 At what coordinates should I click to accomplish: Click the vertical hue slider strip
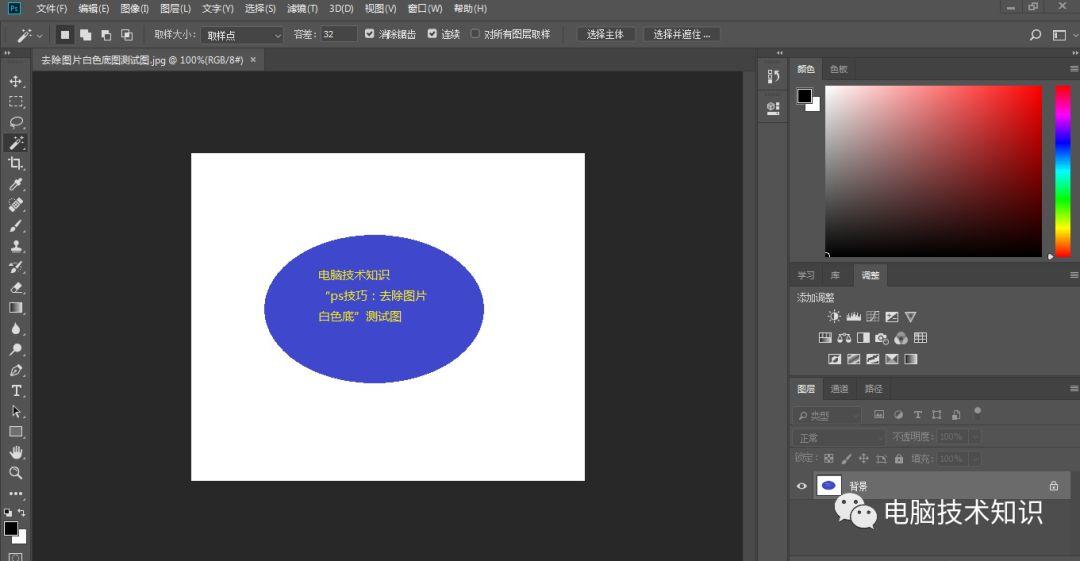[1063, 172]
